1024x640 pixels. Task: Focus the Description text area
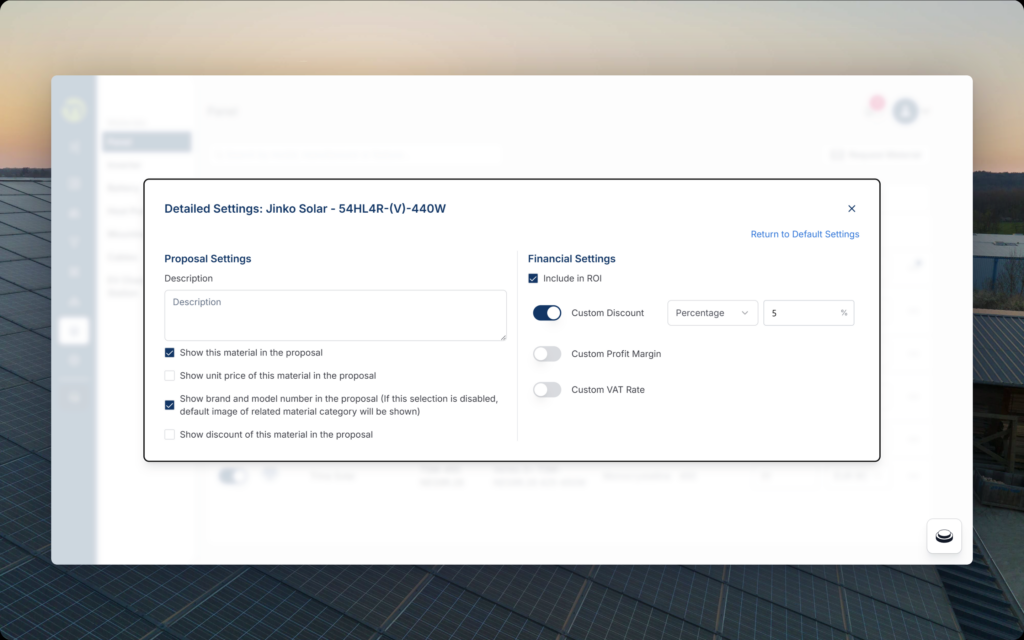click(335, 316)
